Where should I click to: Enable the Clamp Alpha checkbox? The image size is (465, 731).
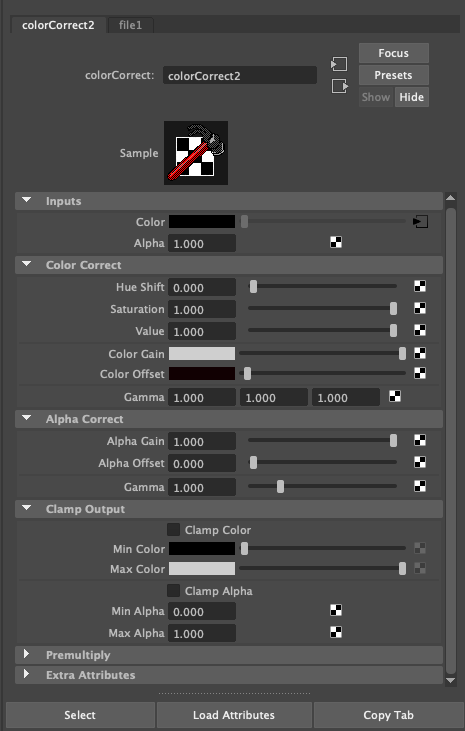coord(174,591)
